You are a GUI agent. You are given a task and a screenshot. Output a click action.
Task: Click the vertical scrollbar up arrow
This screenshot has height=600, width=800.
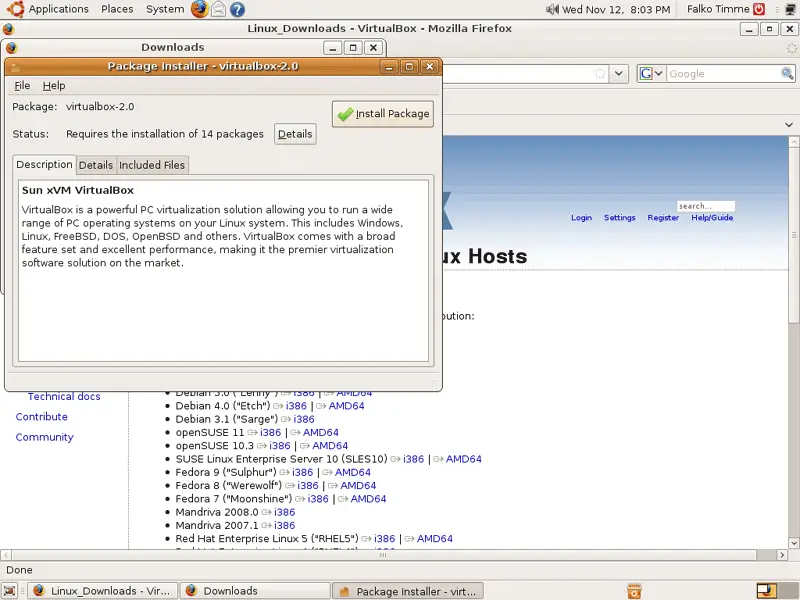click(x=793, y=141)
